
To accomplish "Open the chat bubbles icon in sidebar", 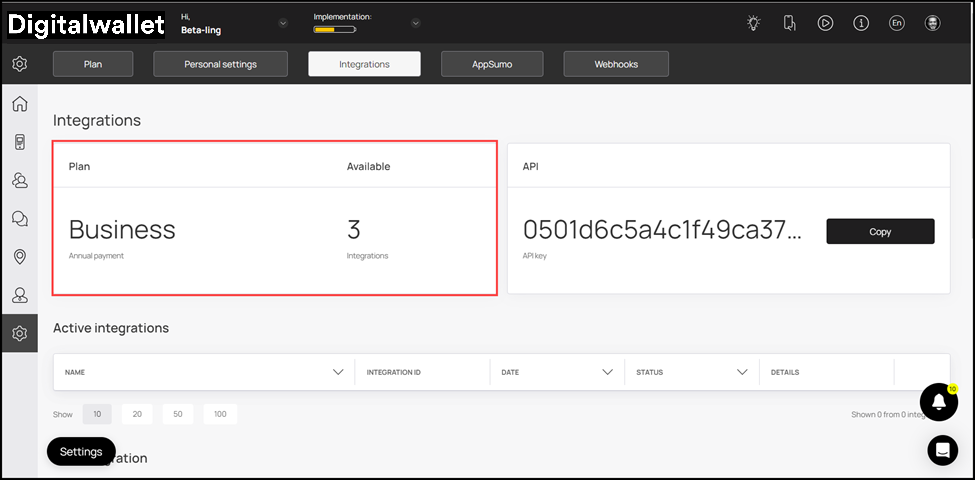I will [x=19, y=218].
